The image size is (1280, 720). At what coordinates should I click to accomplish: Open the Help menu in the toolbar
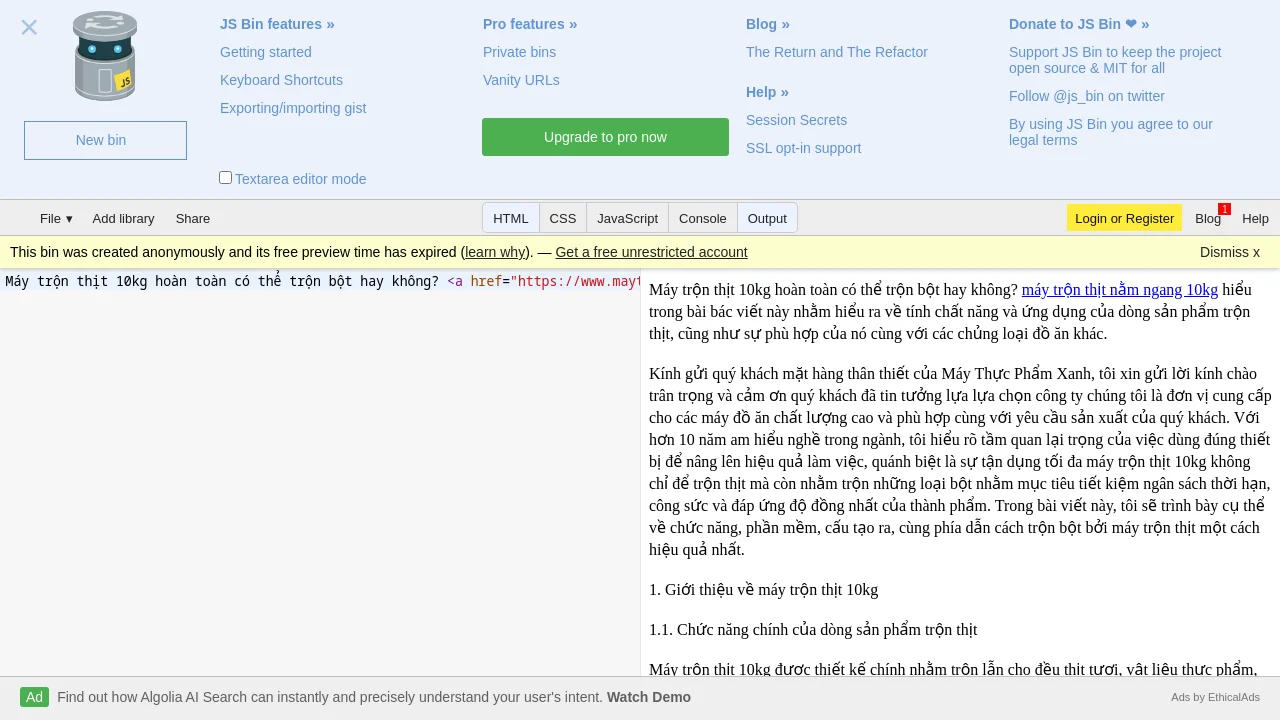click(1255, 218)
